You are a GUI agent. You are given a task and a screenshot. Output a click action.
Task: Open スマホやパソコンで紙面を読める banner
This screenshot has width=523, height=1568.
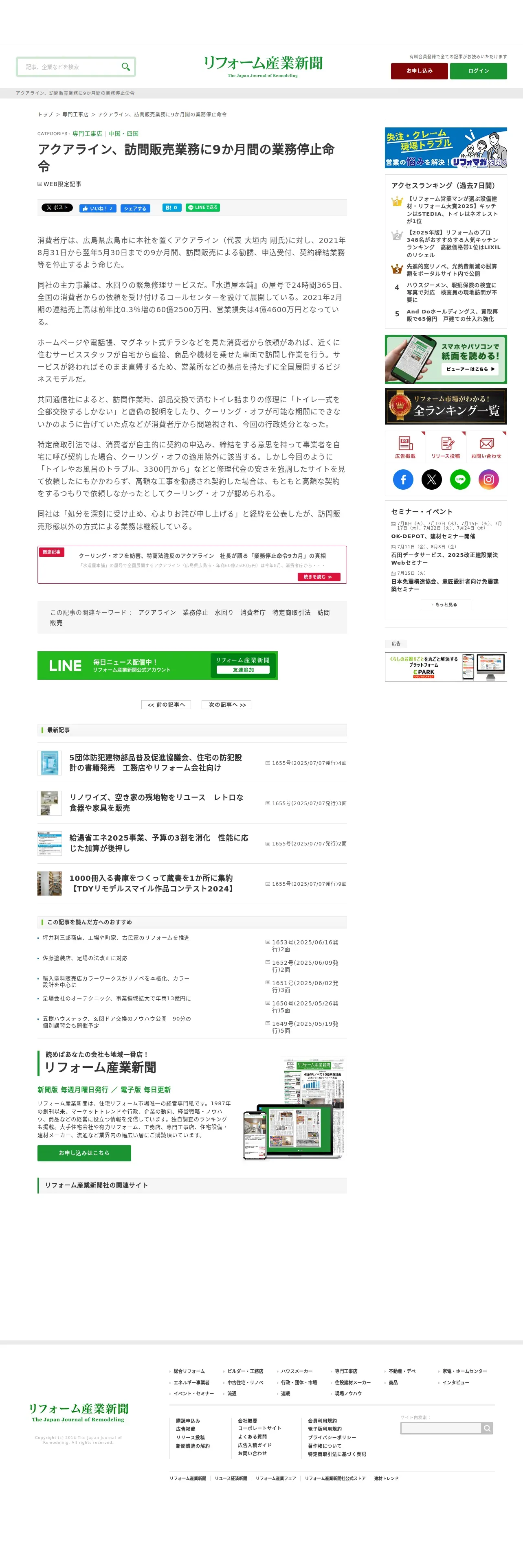click(x=446, y=359)
